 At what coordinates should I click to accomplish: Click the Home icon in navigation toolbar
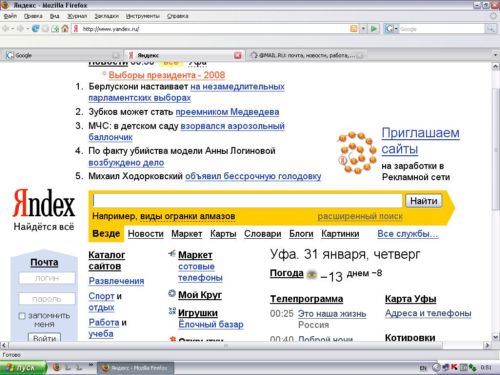pos(65,29)
